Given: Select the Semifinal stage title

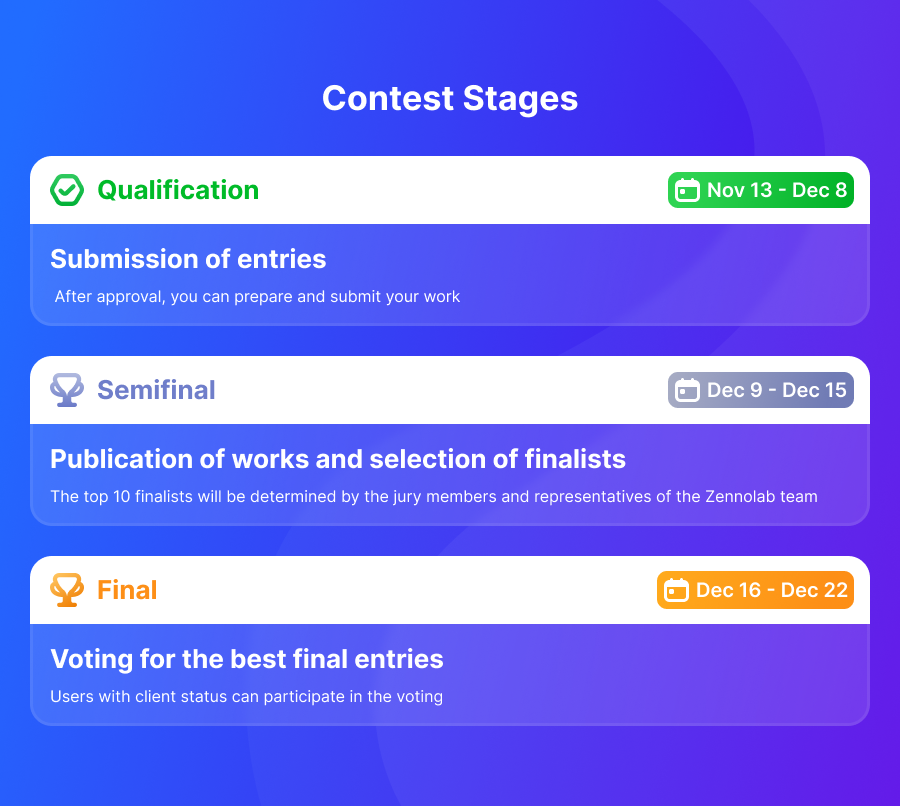Looking at the screenshot, I should [156, 390].
